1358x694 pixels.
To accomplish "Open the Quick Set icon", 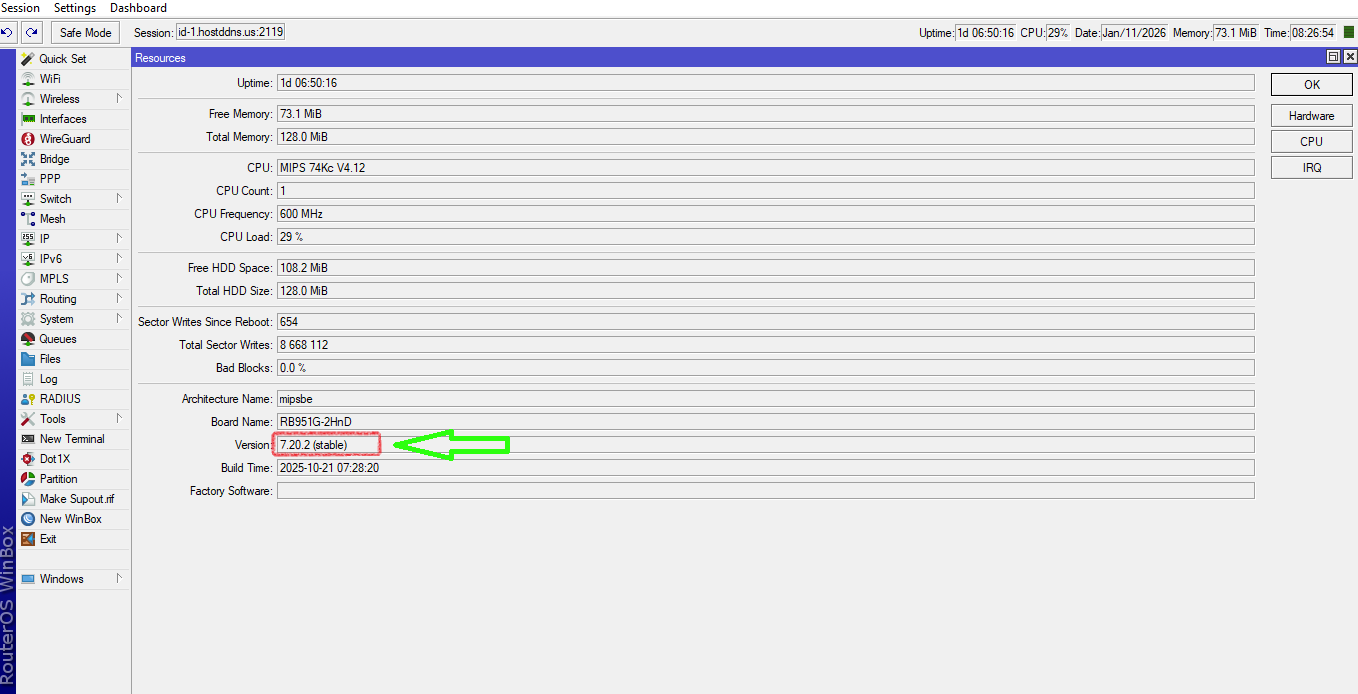I will point(28,59).
